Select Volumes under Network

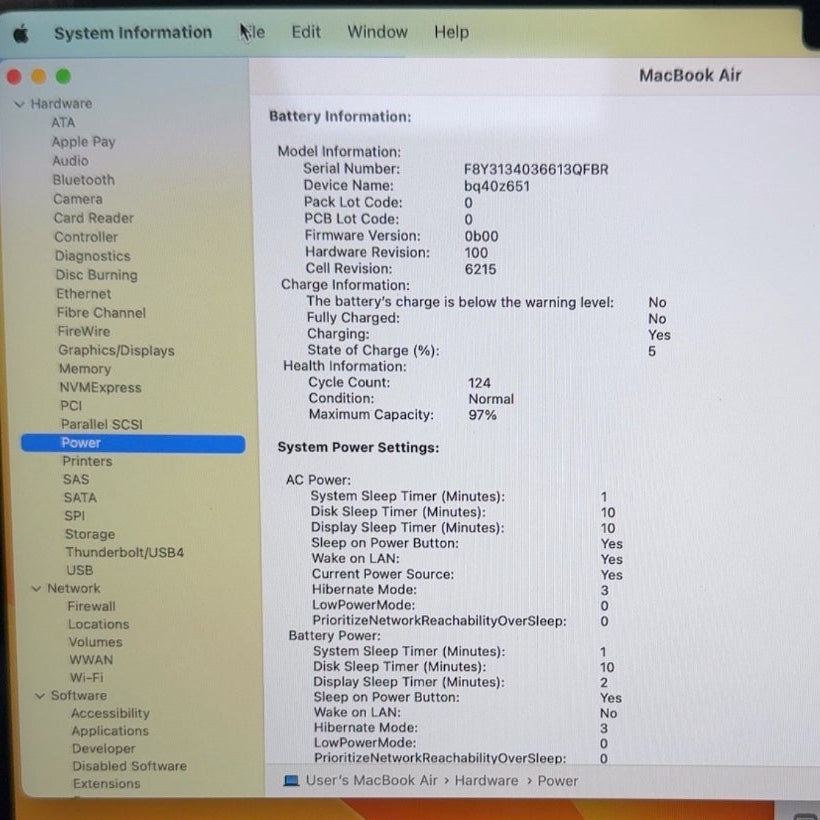[x=95, y=643]
